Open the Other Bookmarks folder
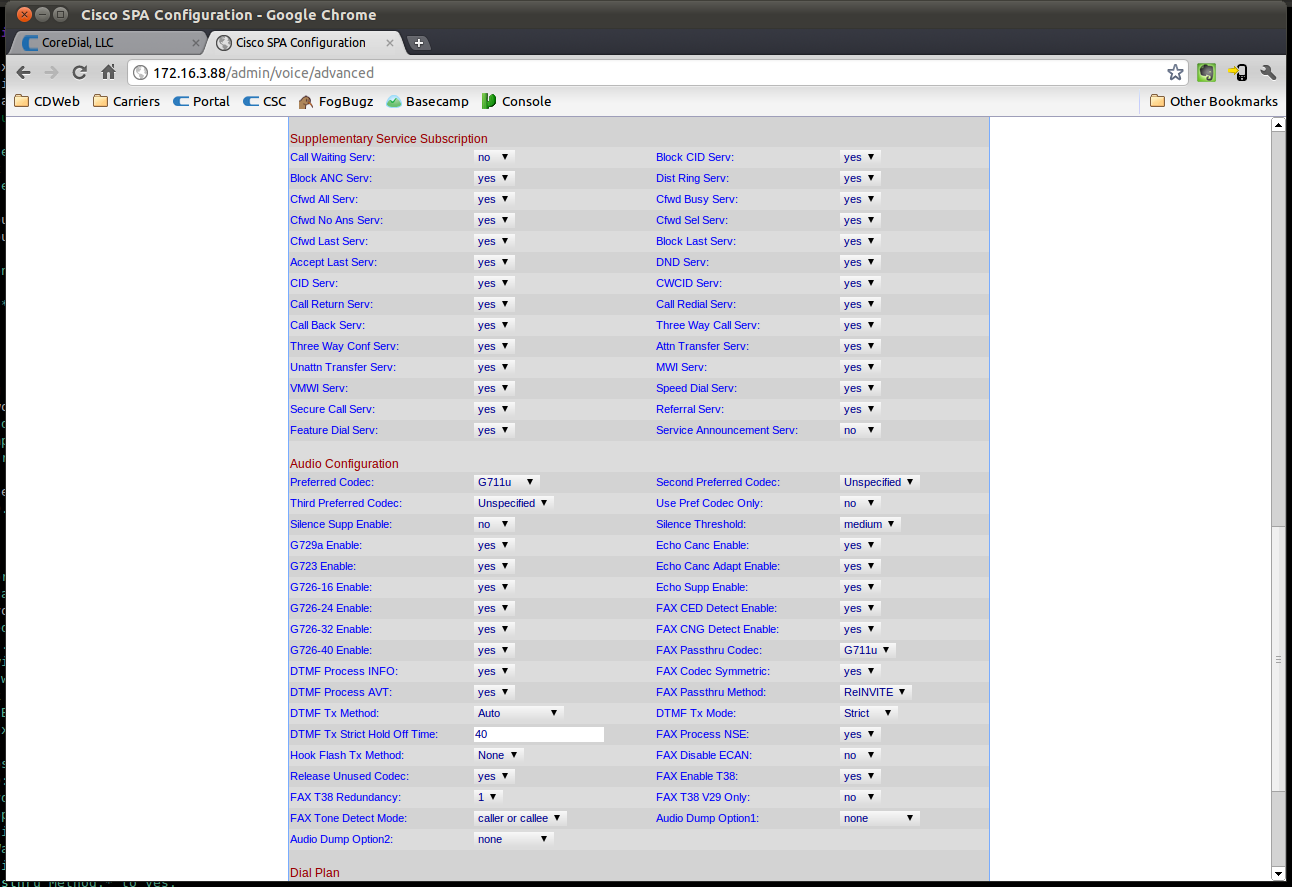The width and height of the screenshot is (1292, 887). pyautogui.click(x=1214, y=101)
